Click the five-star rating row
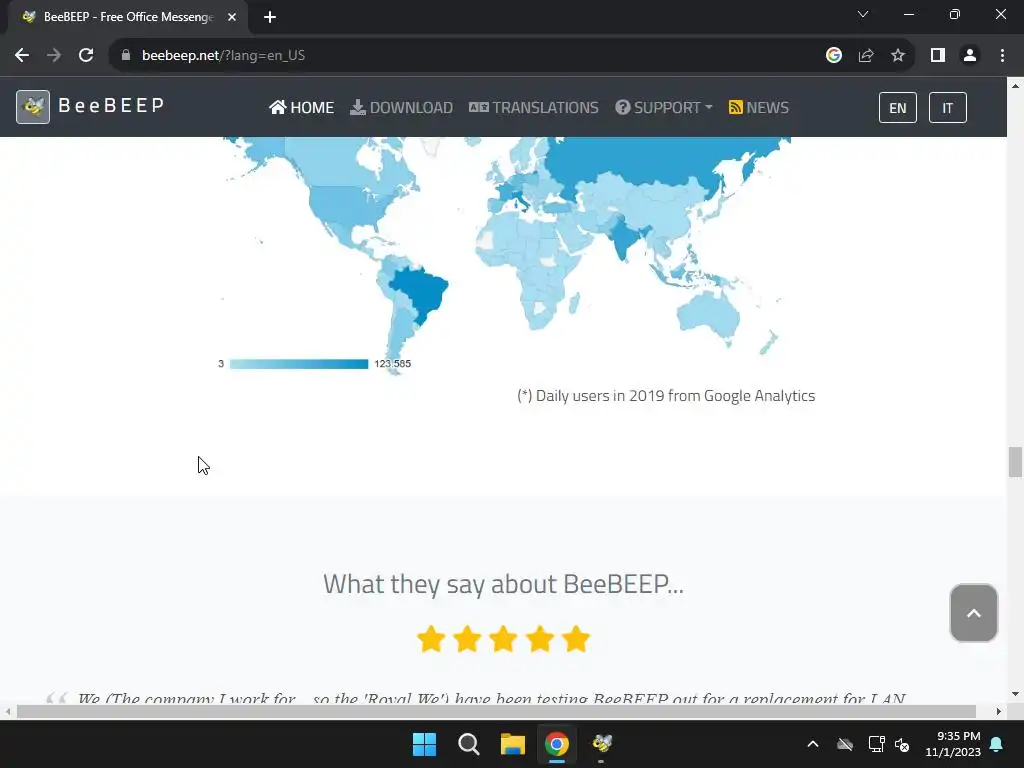This screenshot has height=768, width=1024. click(x=504, y=639)
